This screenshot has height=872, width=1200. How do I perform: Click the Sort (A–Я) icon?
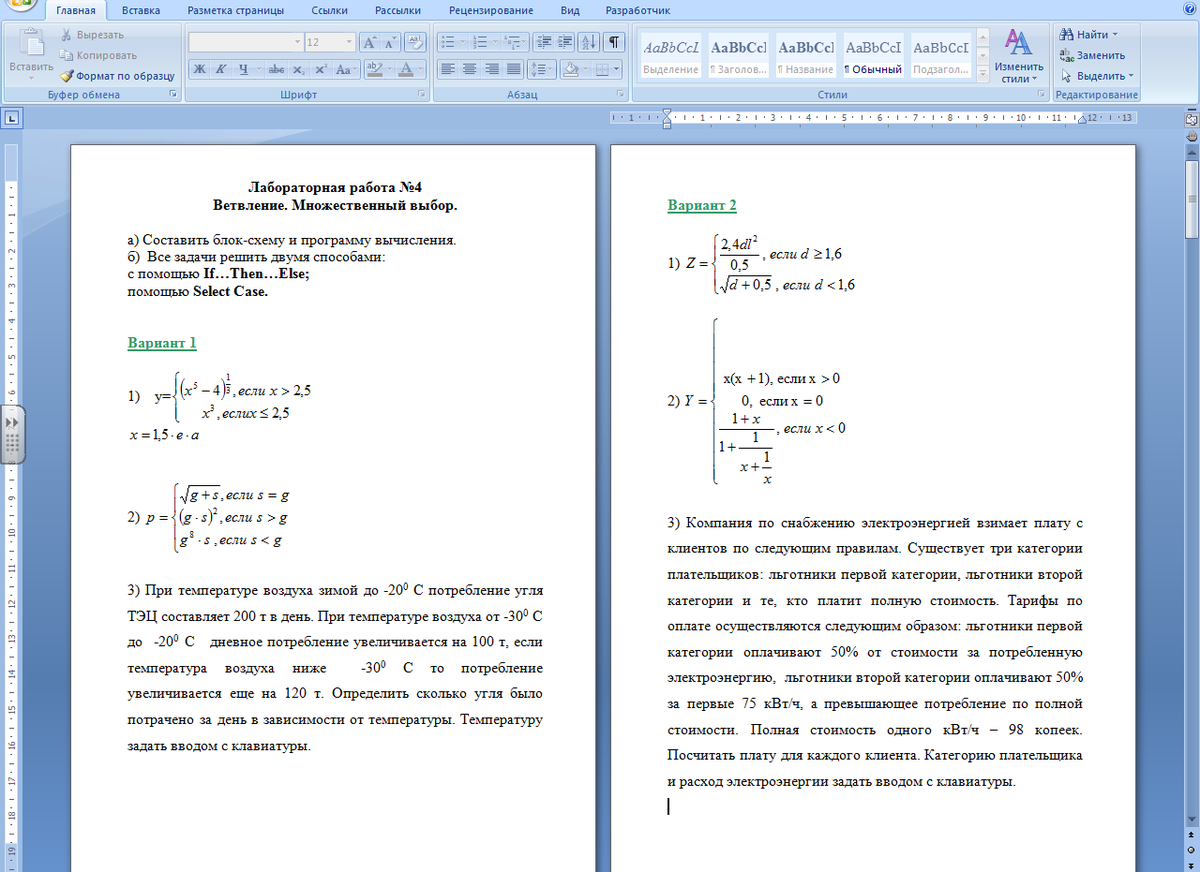pyautogui.click(x=588, y=42)
